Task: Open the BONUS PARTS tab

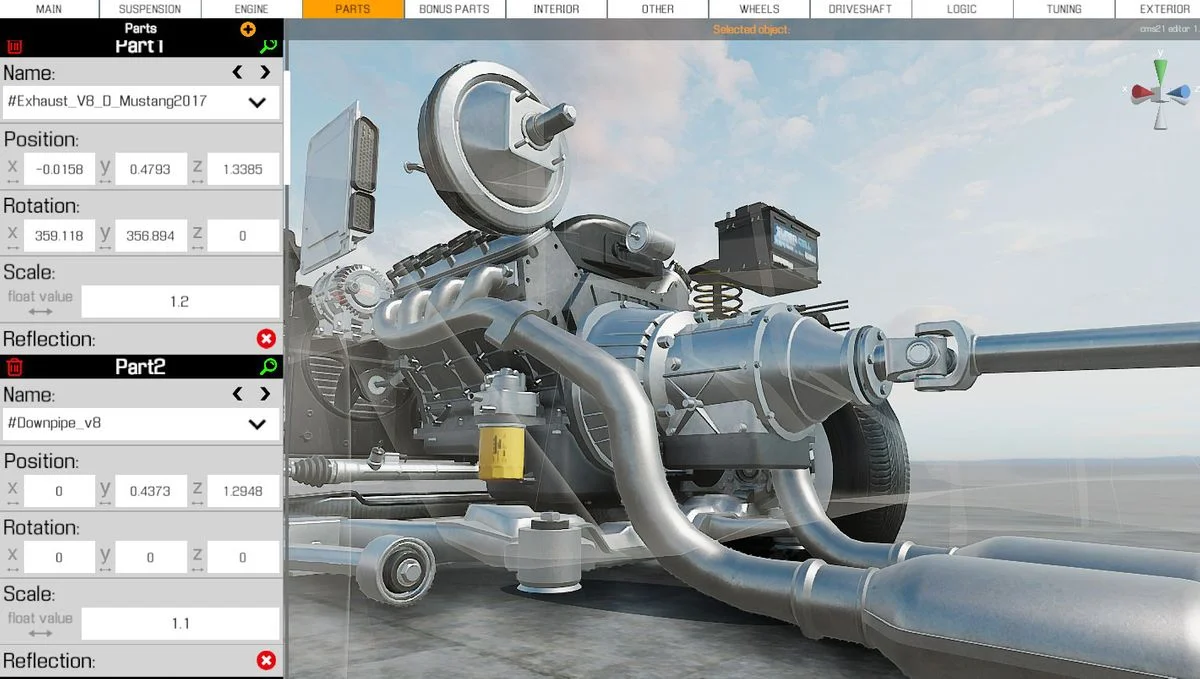Action: tap(454, 9)
